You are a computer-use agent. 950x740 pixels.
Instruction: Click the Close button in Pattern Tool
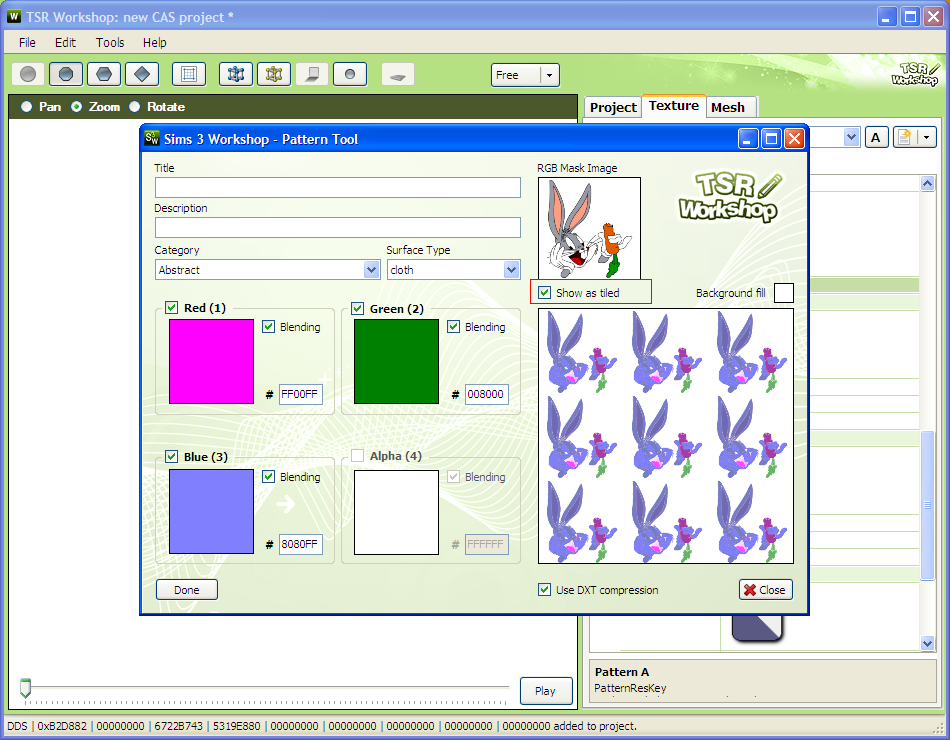pyautogui.click(x=765, y=590)
